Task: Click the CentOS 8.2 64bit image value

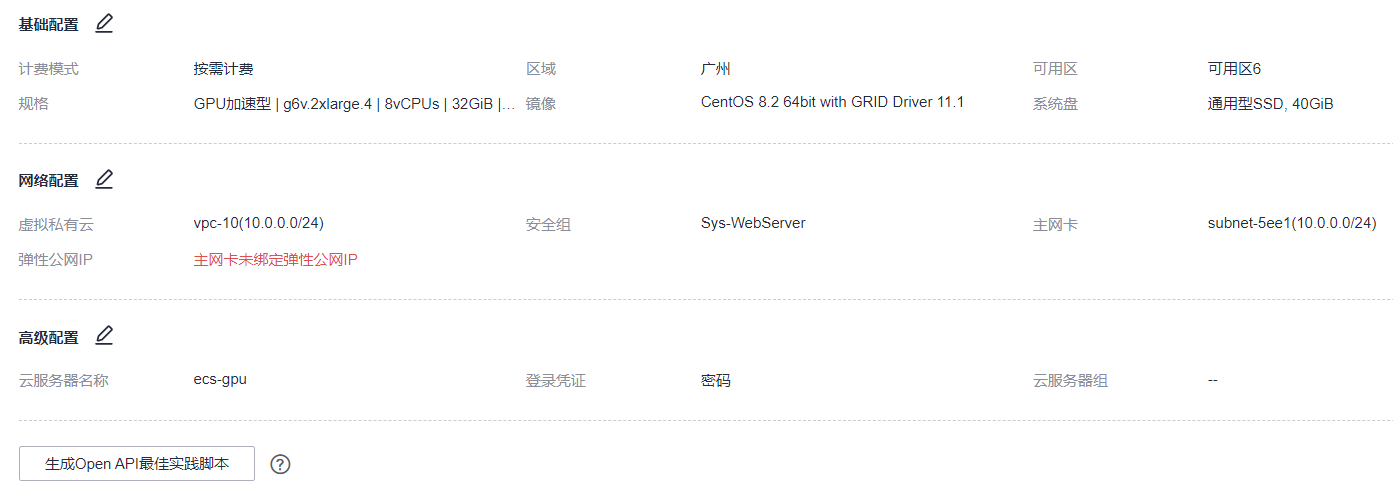Action: click(x=832, y=102)
